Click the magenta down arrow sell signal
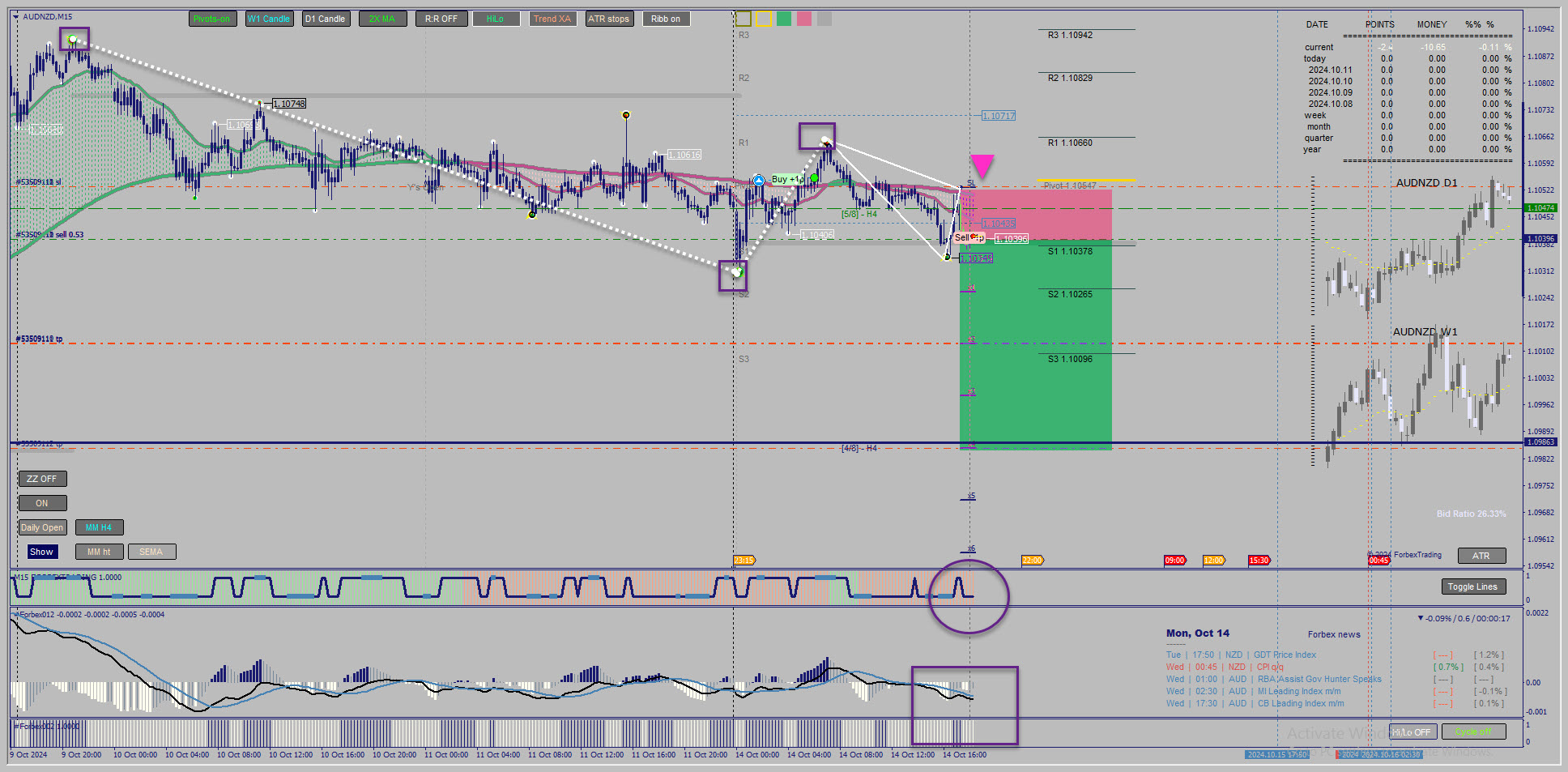 coord(982,166)
